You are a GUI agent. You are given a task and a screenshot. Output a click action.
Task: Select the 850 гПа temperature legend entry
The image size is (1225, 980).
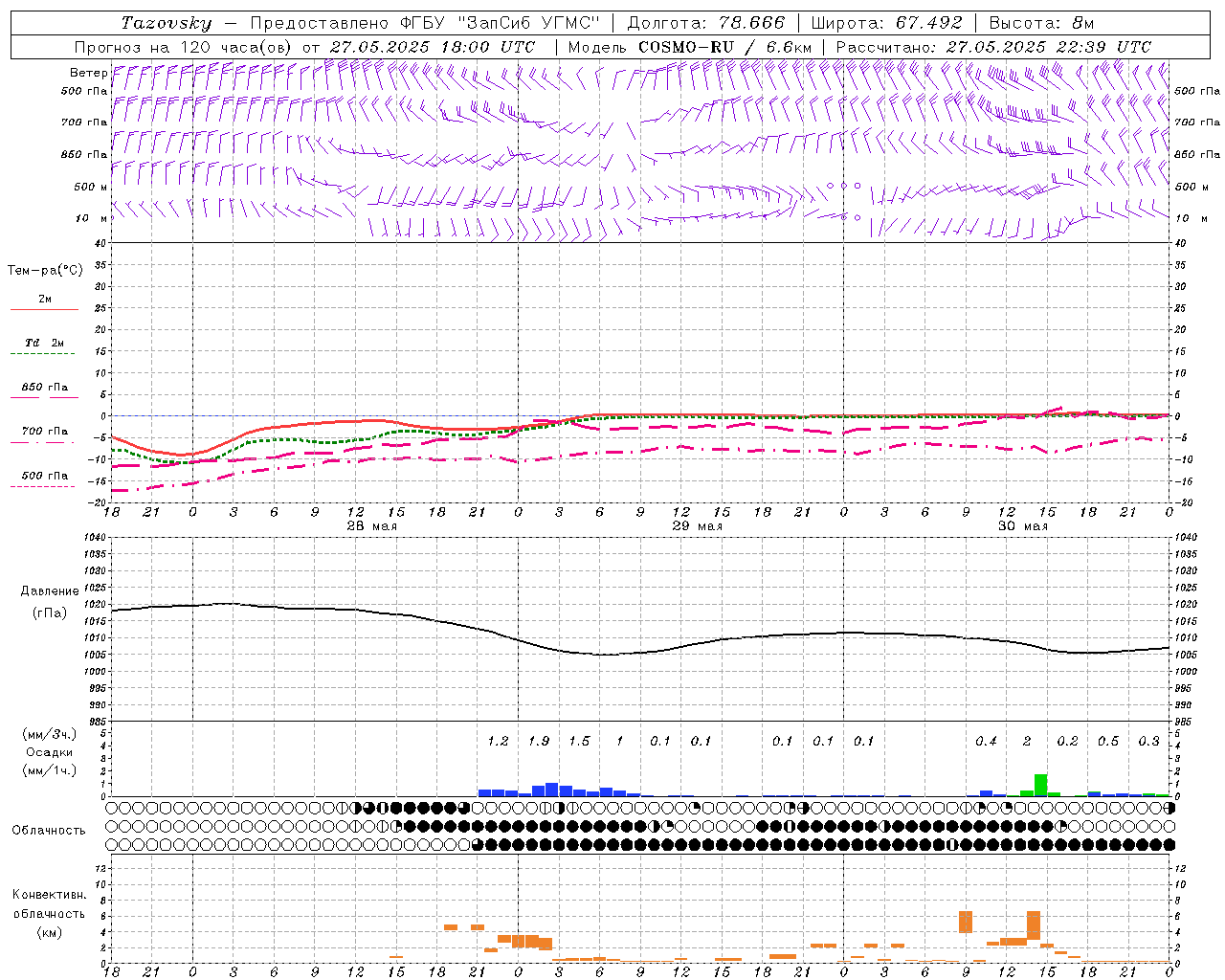pyautogui.click(x=44, y=388)
